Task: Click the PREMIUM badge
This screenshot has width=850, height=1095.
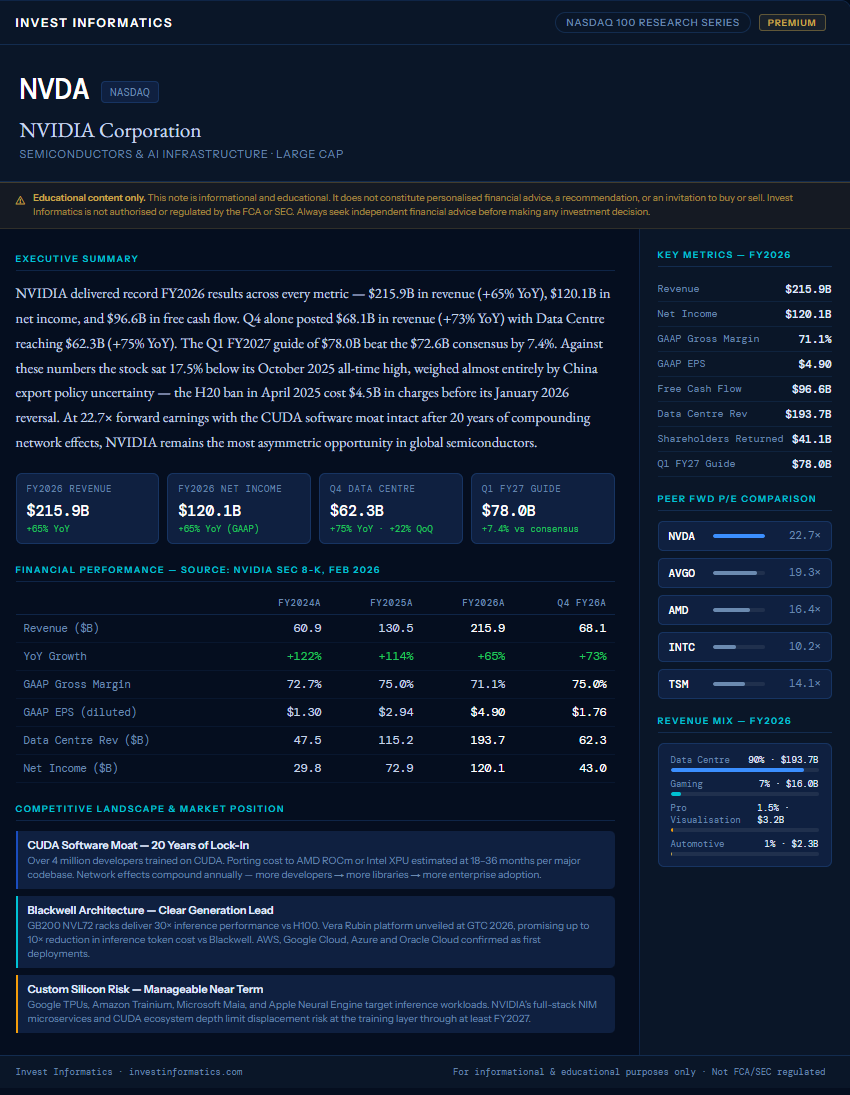Action: coord(792,22)
